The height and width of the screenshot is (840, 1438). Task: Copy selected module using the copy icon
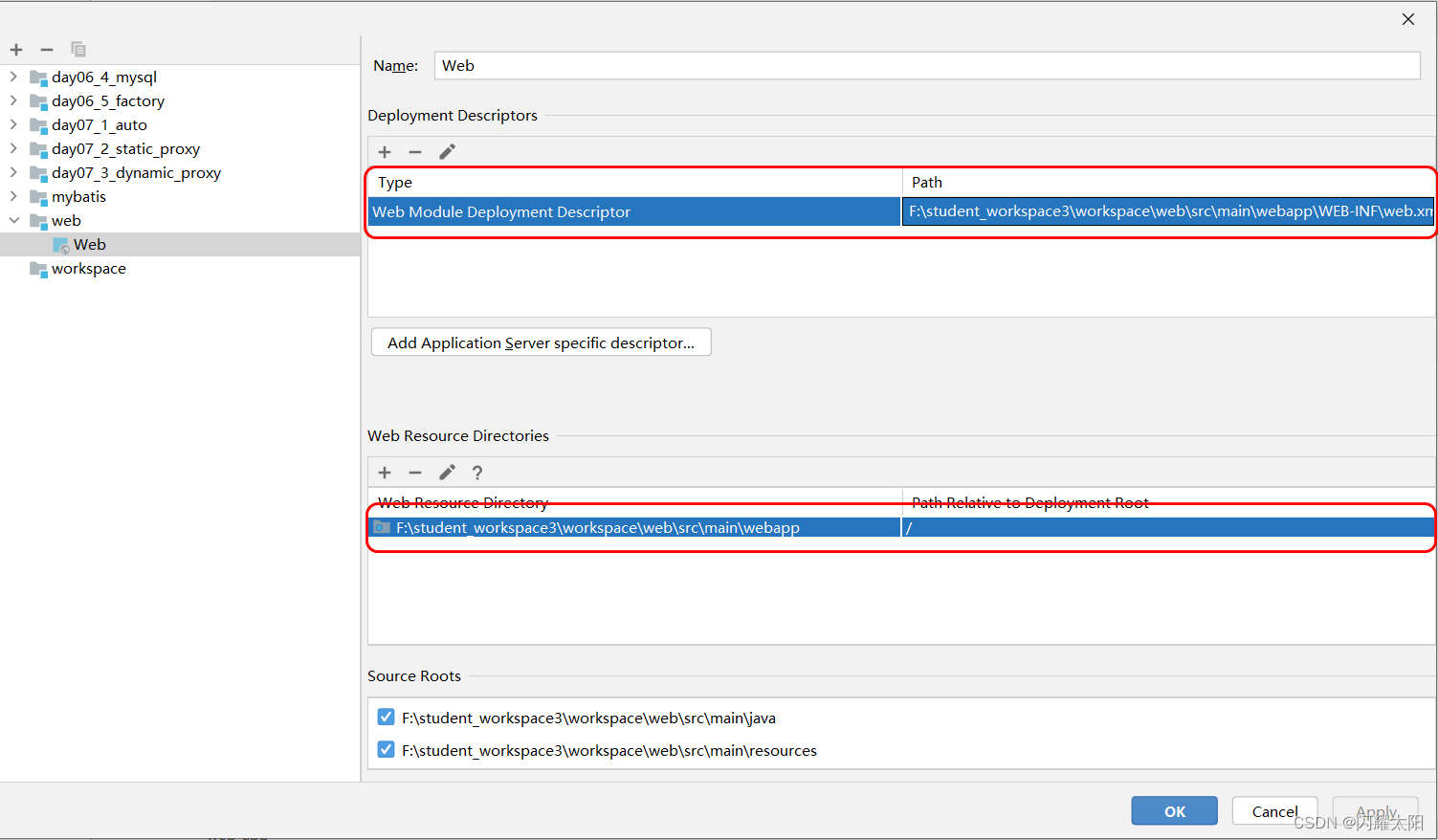[78, 49]
